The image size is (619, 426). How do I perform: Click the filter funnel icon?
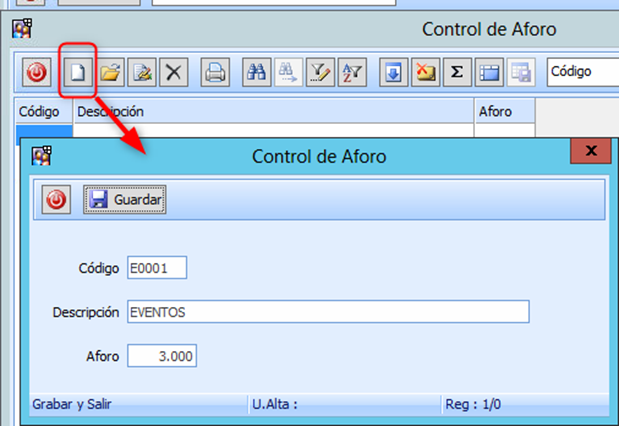(x=320, y=72)
